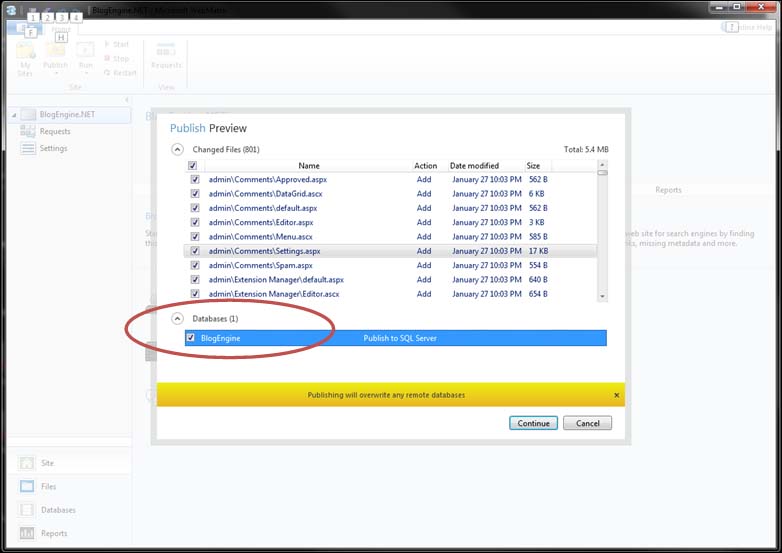Select the admin\Comments\DataGrid.ascx file name

(265, 193)
